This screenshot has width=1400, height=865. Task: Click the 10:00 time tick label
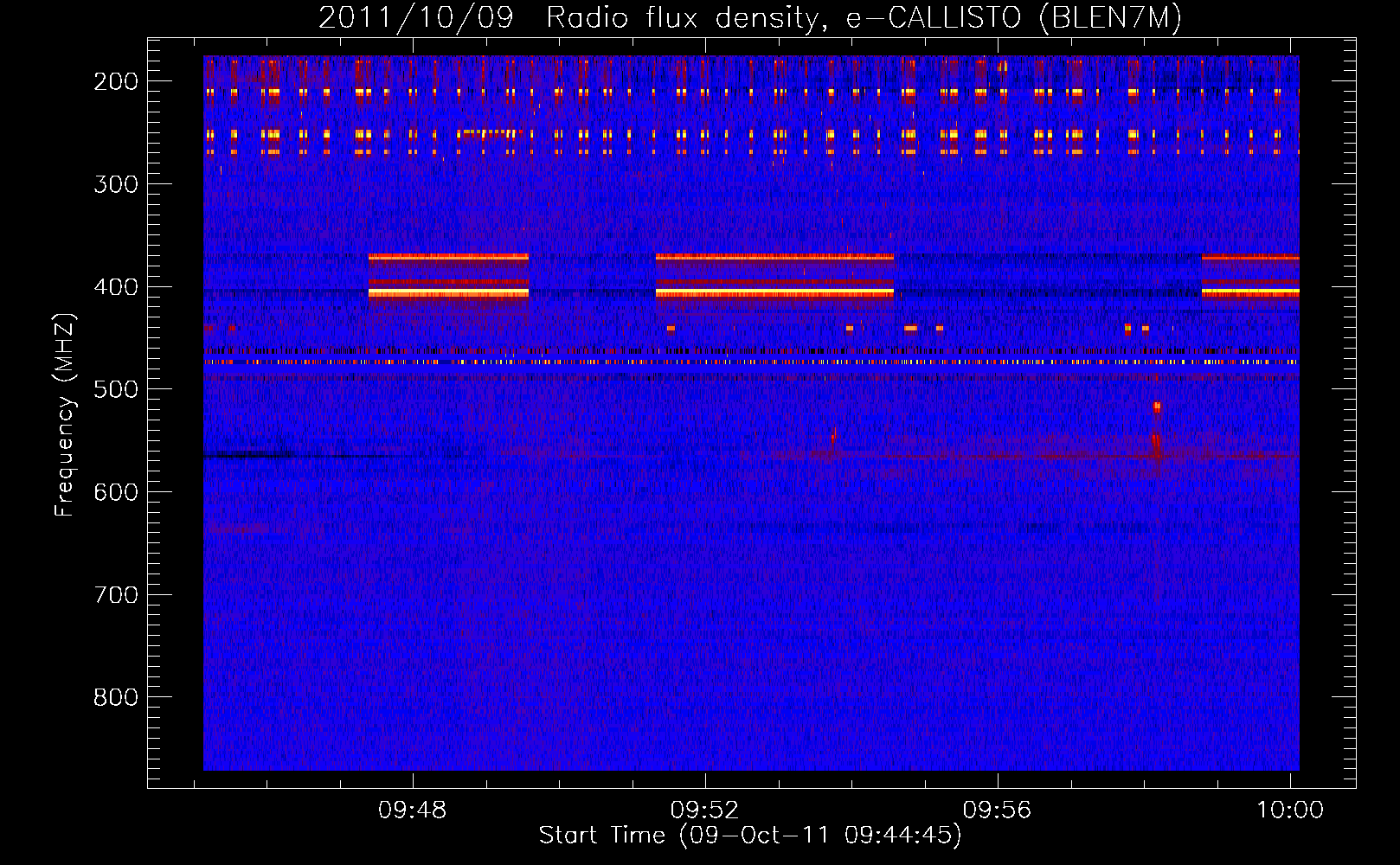click(x=1290, y=810)
